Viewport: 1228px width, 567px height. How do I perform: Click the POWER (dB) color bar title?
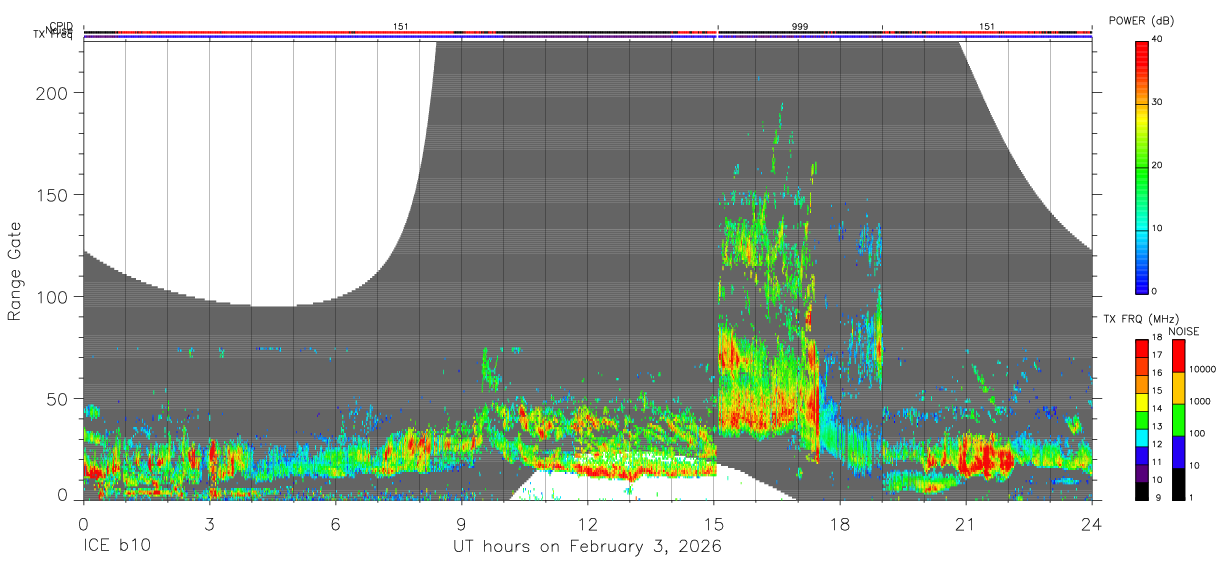[x=1141, y=21]
